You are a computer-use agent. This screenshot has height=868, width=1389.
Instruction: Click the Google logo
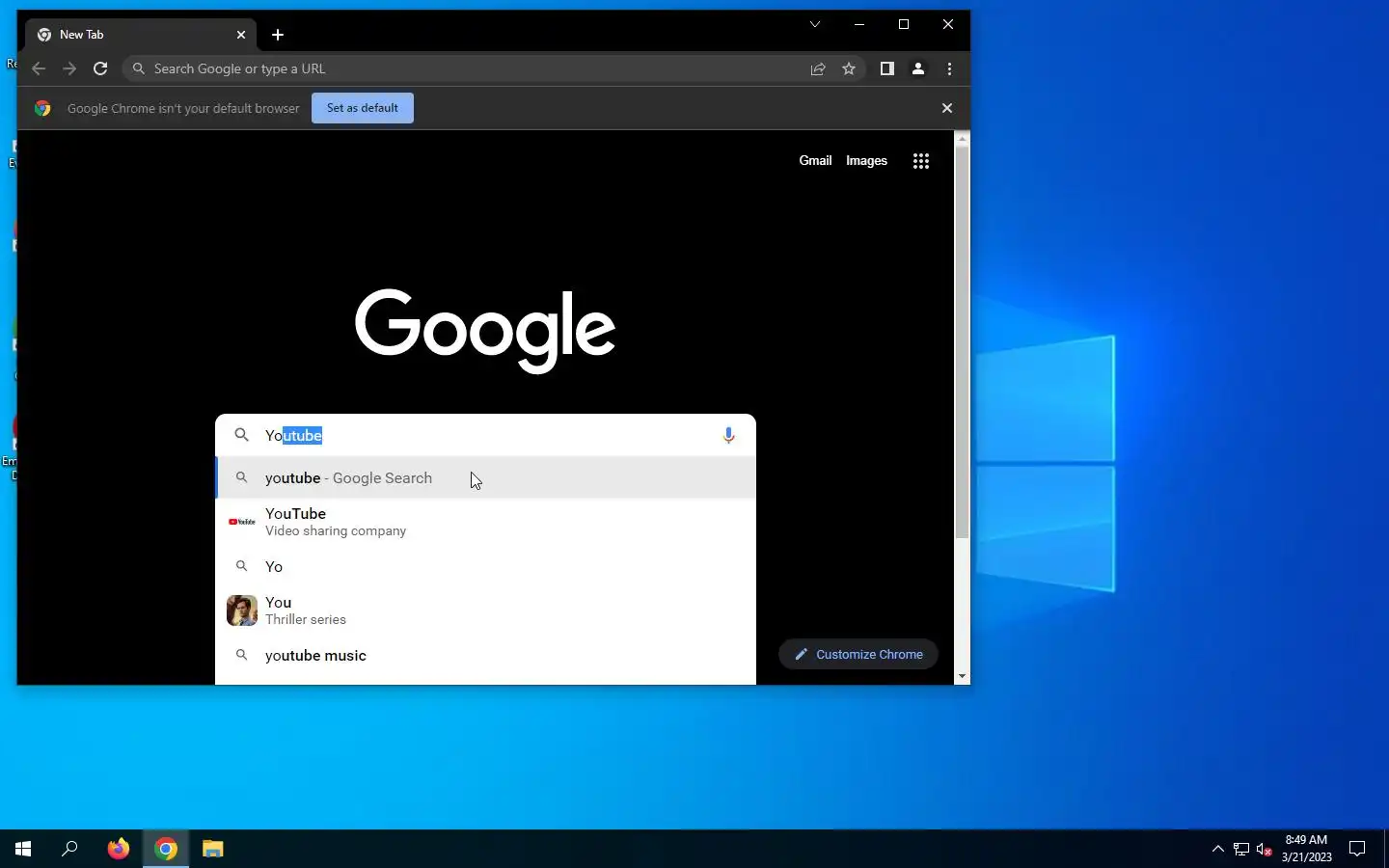pyautogui.click(x=485, y=331)
